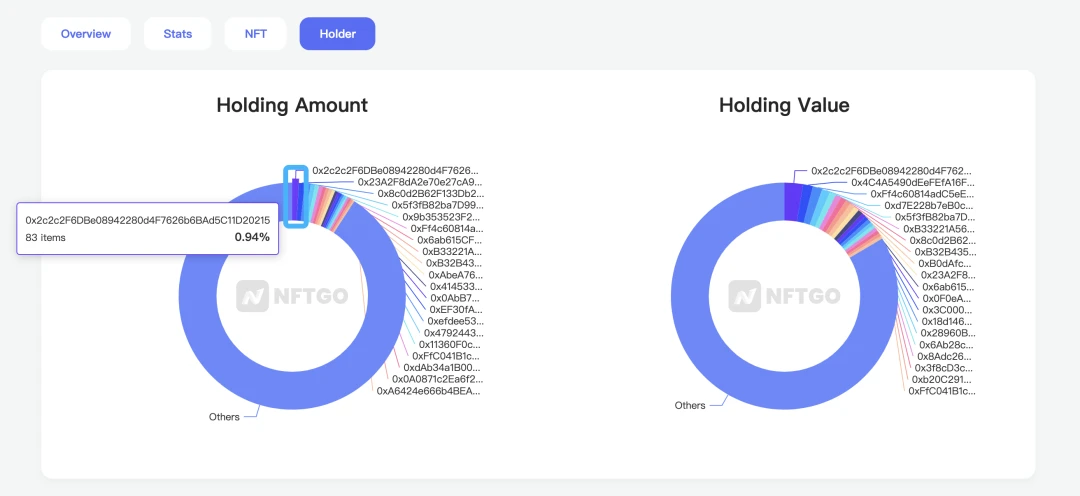
Task: Click the 0x4C4A5490dEeFEfA16F label in Holding Value
Action: click(x=912, y=182)
